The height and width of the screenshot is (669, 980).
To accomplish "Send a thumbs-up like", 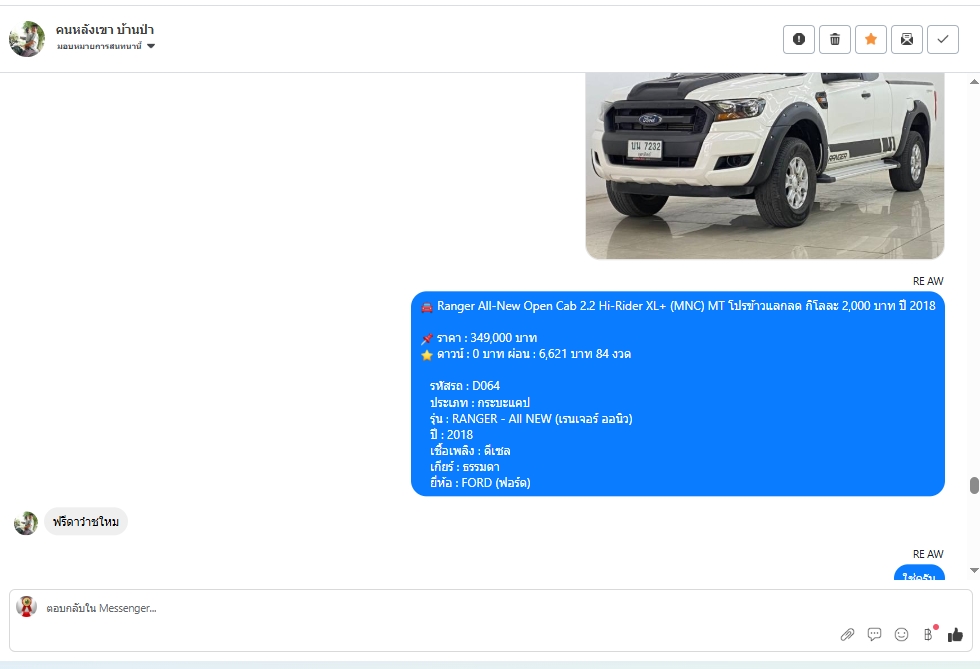I will pos(955,635).
